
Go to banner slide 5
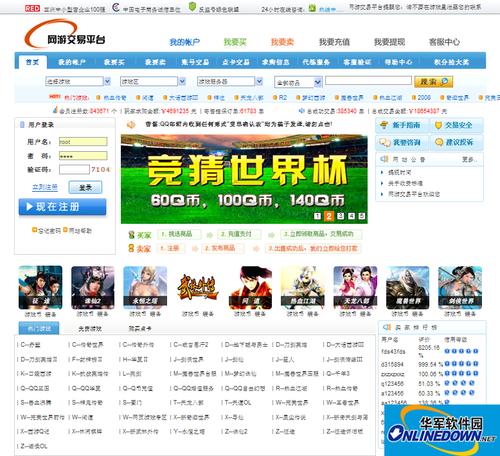tap(362, 216)
